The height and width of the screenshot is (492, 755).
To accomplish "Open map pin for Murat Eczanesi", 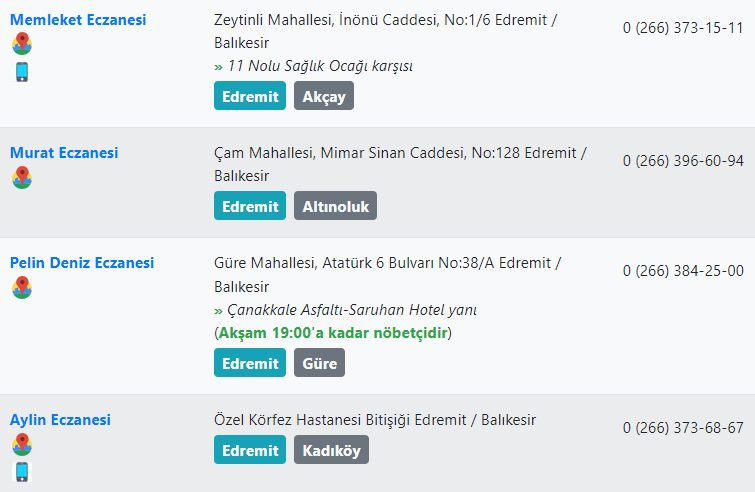I will click(22, 177).
